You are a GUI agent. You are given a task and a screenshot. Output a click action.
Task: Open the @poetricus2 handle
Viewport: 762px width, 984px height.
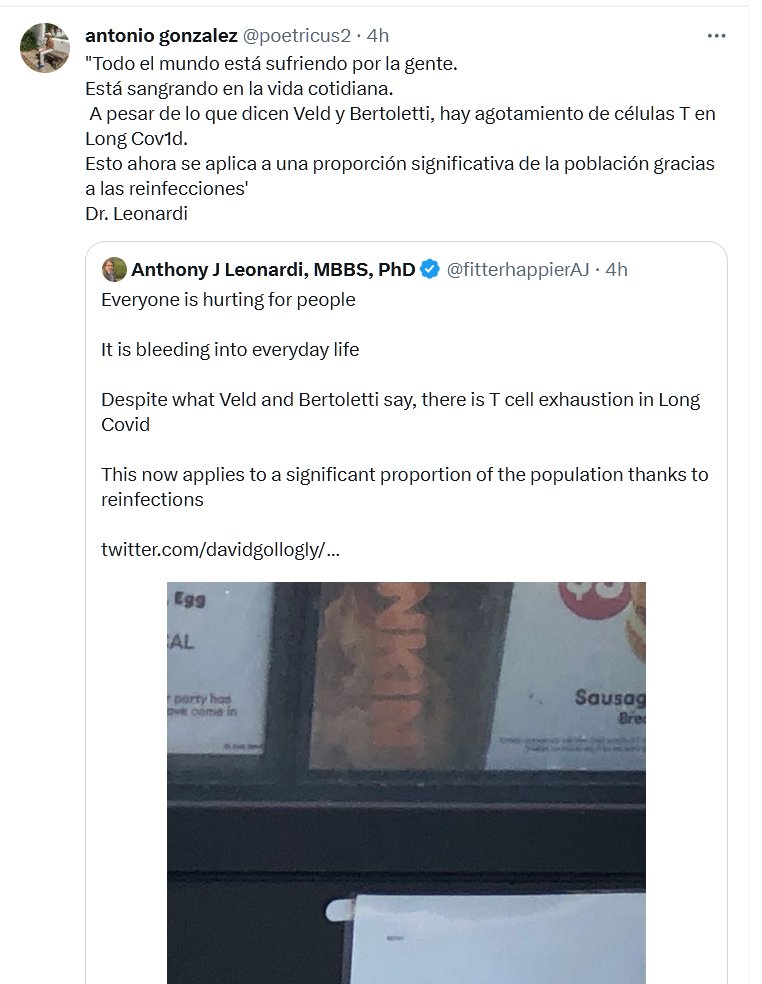pyautogui.click(x=298, y=36)
